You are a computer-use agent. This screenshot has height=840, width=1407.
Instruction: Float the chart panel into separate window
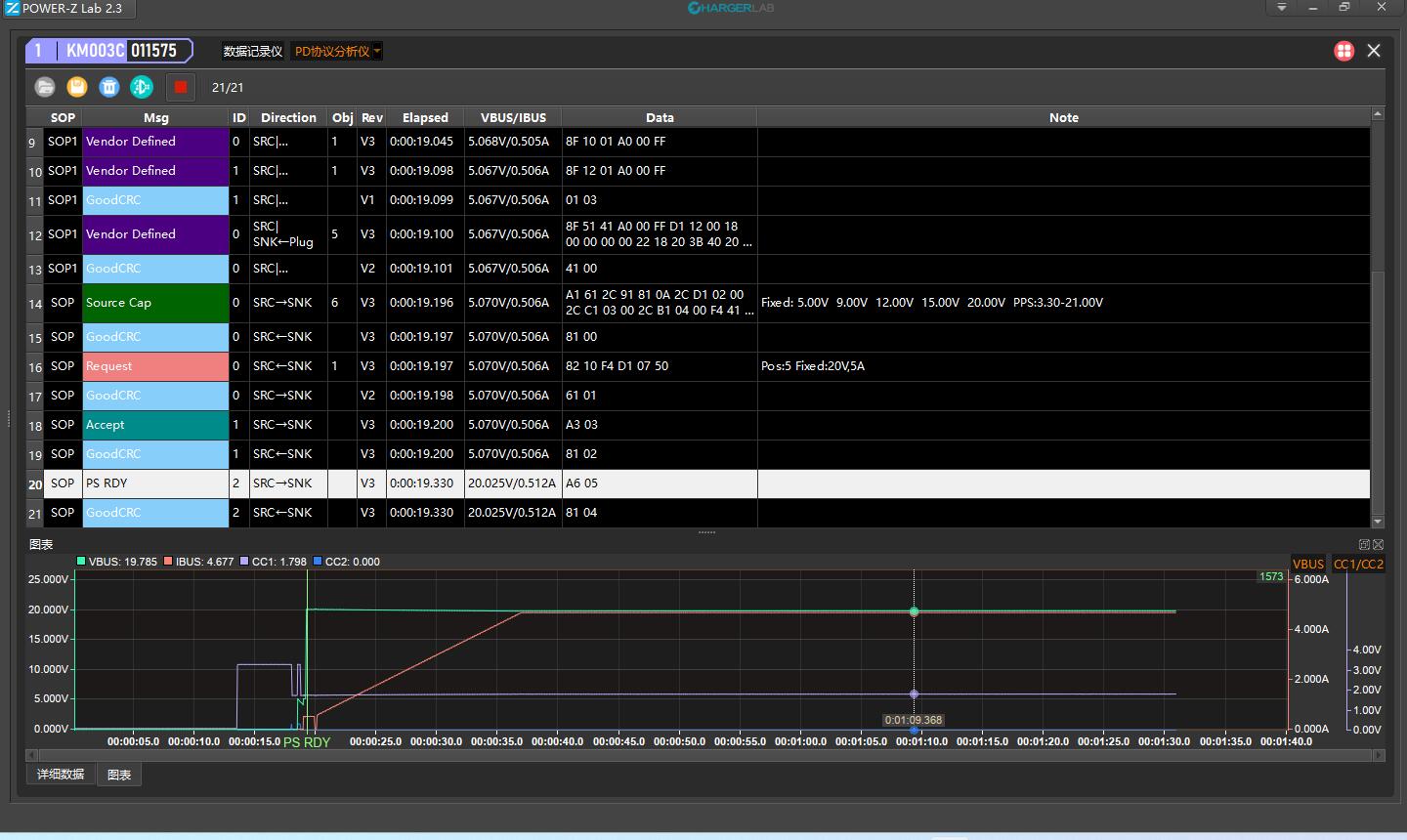click(1364, 544)
